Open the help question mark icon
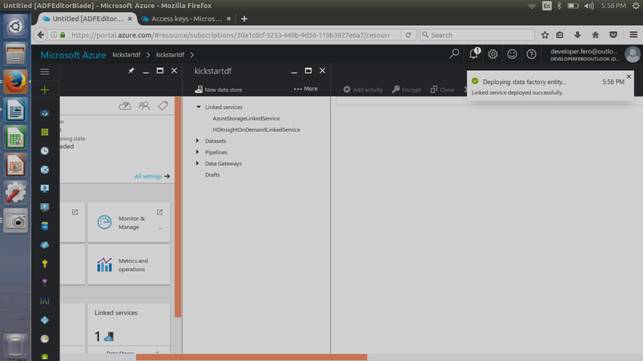643x361 pixels. click(x=531, y=54)
